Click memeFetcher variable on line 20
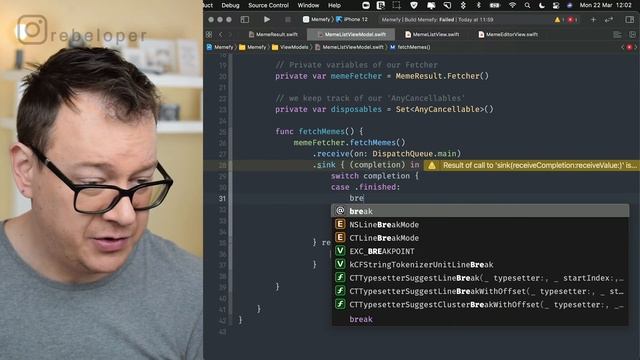Screen dimensions: 640x360 [x=356, y=76]
